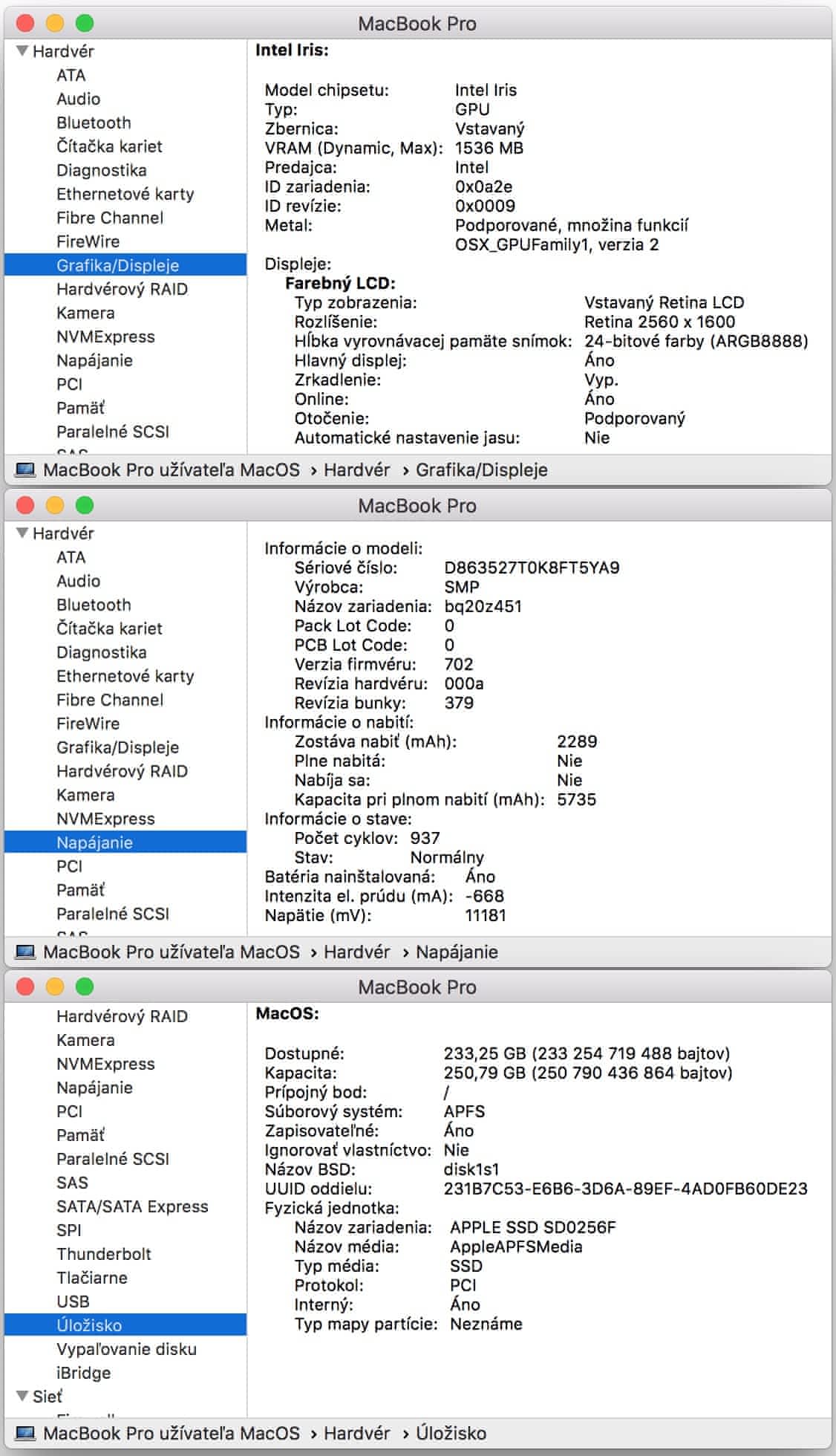Click BSD name disk1s1
The image size is (836, 1456).
471,1169
